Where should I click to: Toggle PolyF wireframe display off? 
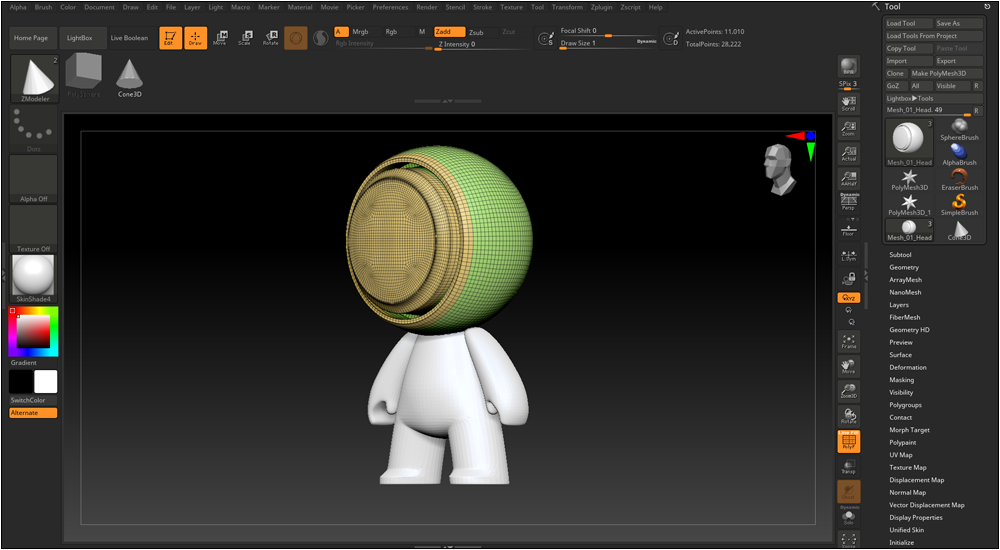tap(848, 441)
